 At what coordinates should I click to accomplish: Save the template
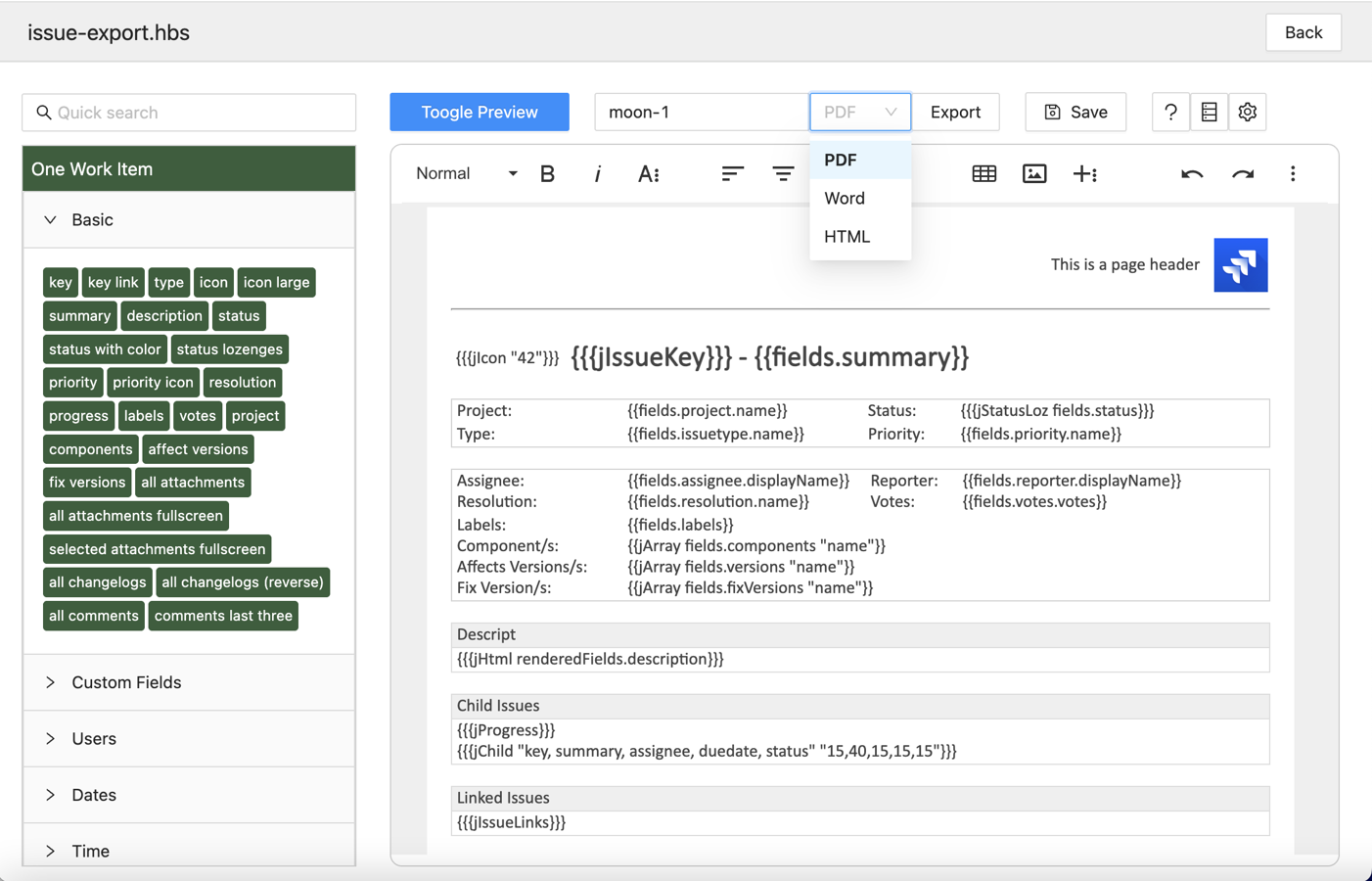click(x=1075, y=113)
